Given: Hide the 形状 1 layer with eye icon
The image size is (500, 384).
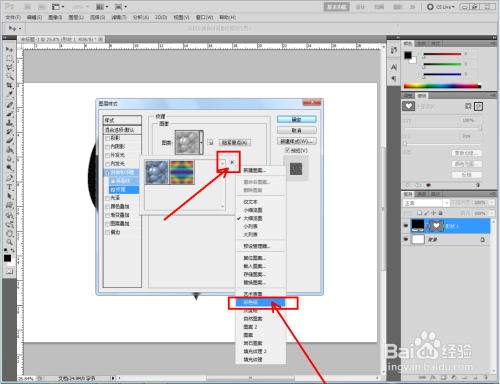Looking at the screenshot, I should (406, 226).
